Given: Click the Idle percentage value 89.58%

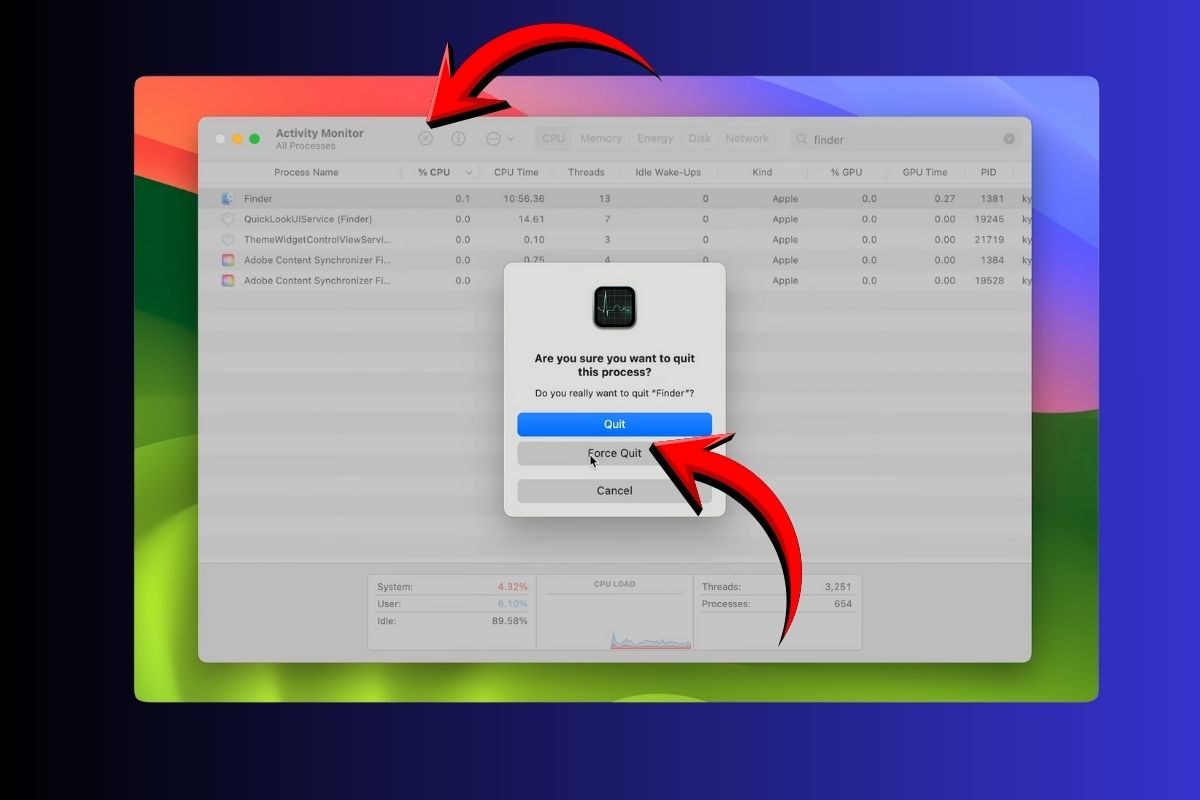Looking at the screenshot, I should click(510, 621).
